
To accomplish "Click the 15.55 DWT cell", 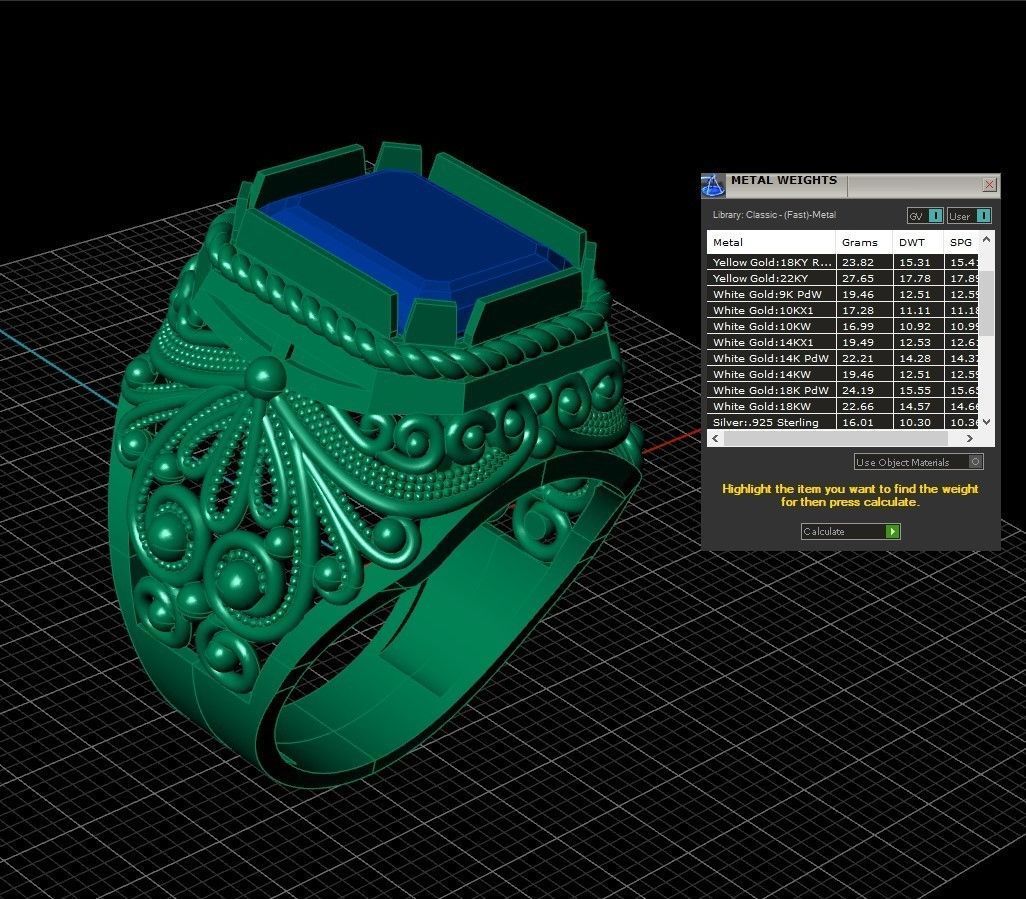I will click(918, 390).
